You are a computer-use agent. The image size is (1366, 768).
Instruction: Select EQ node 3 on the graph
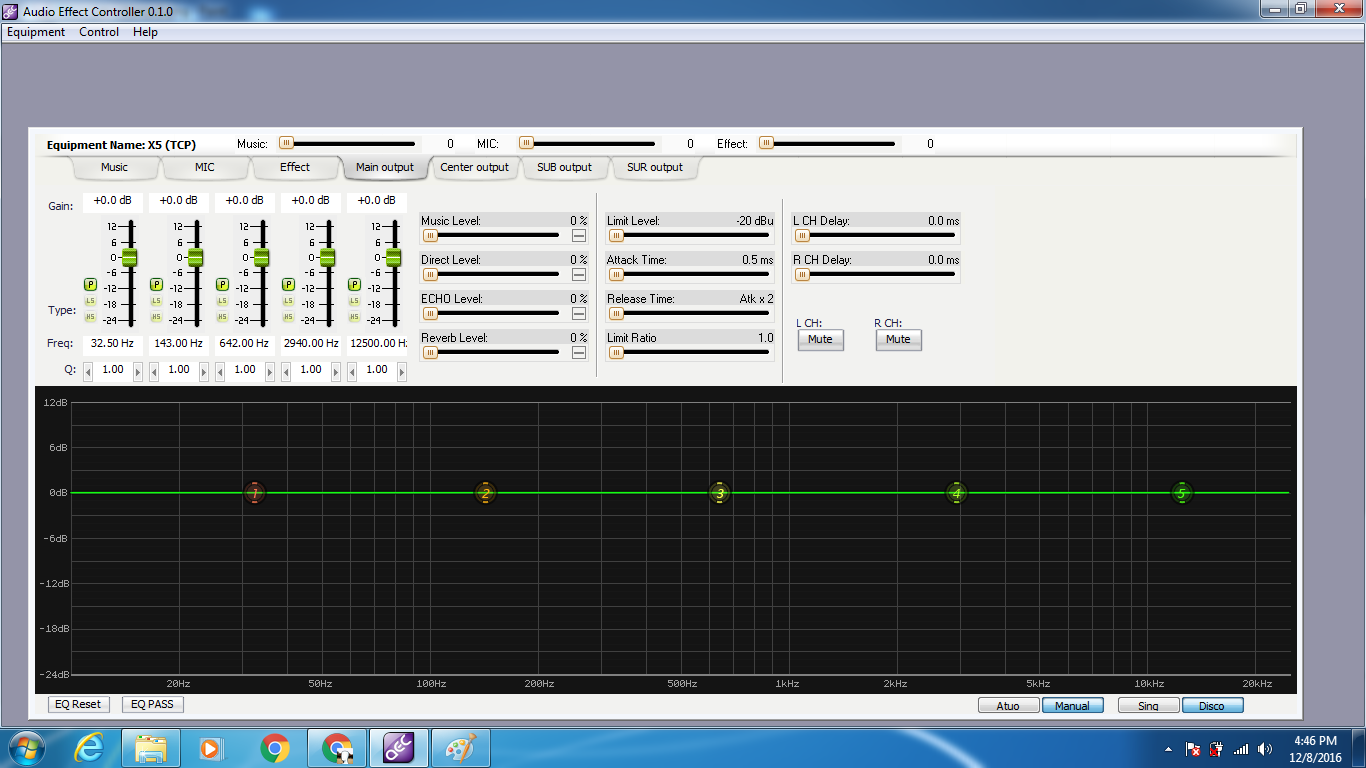tap(719, 493)
